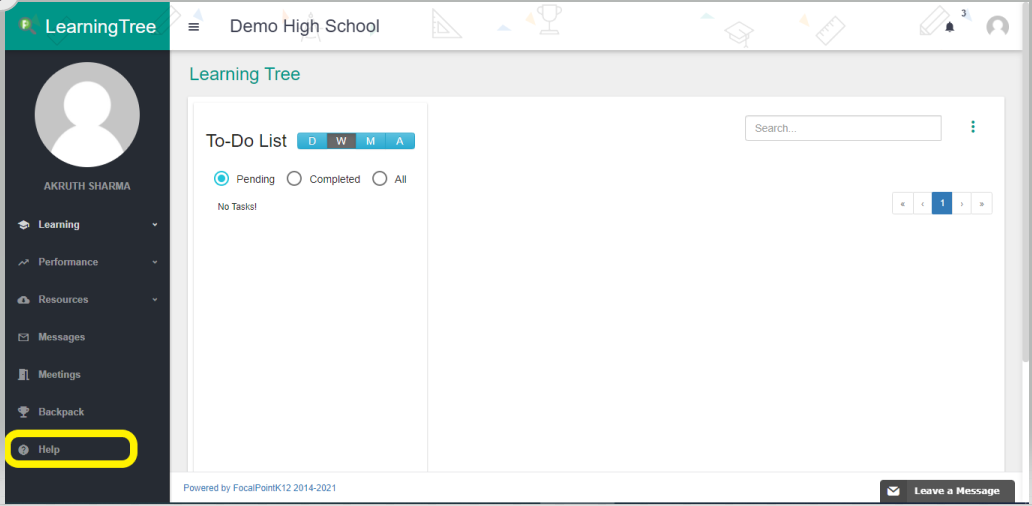
Task: Click the Messages envelope icon
Action: point(24,337)
